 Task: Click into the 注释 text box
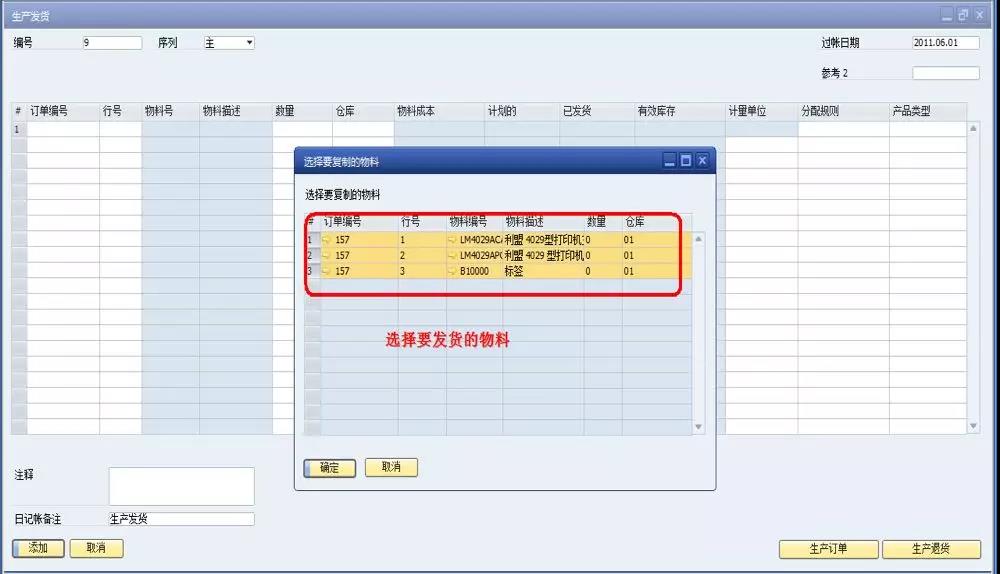coord(181,486)
